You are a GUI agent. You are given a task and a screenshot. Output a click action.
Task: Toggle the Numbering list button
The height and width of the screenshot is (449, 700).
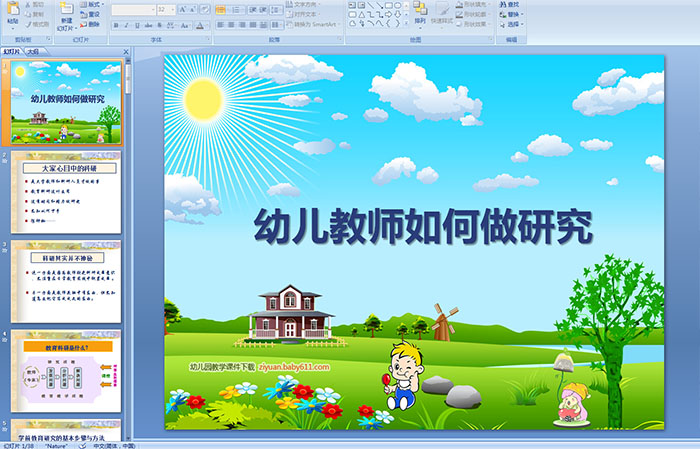coord(237,10)
